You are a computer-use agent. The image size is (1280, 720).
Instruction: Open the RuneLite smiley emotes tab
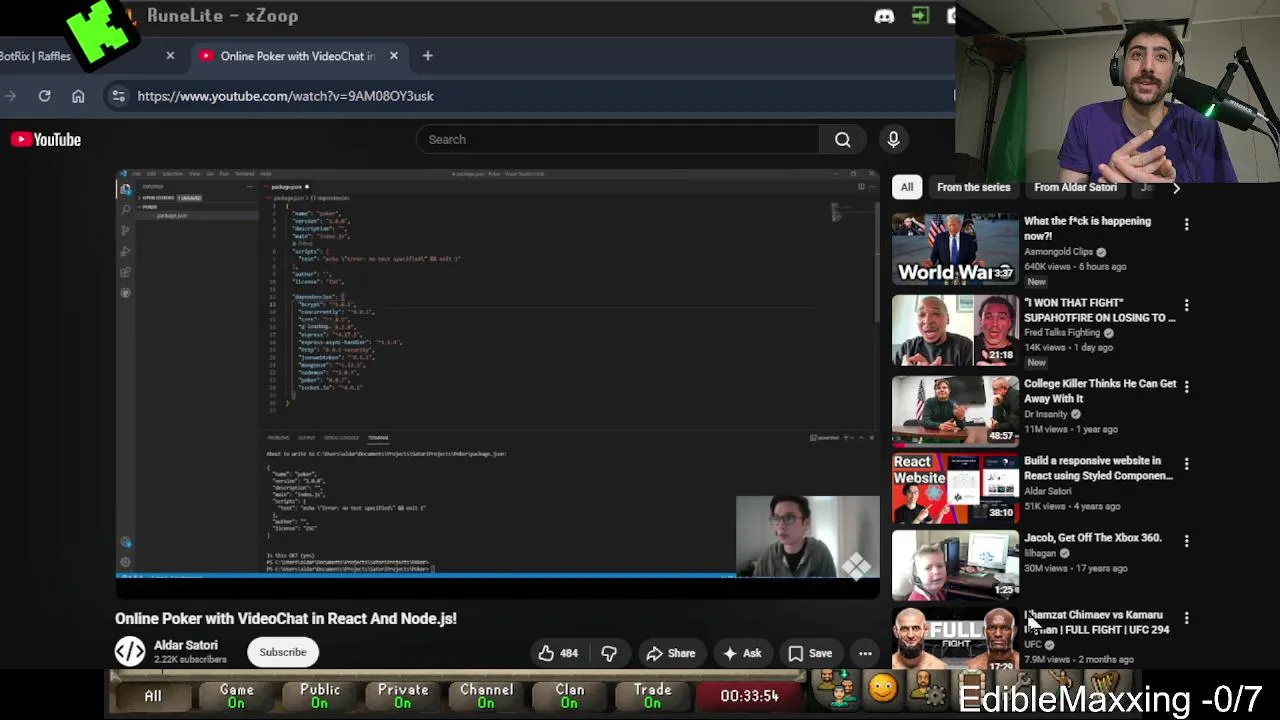(x=882, y=689)
